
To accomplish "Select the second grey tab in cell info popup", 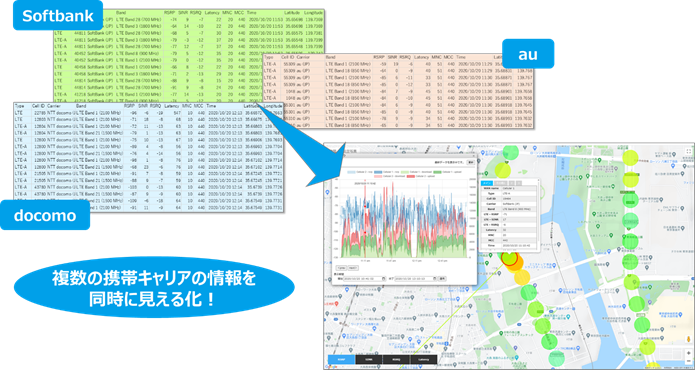I will point(501,183).
